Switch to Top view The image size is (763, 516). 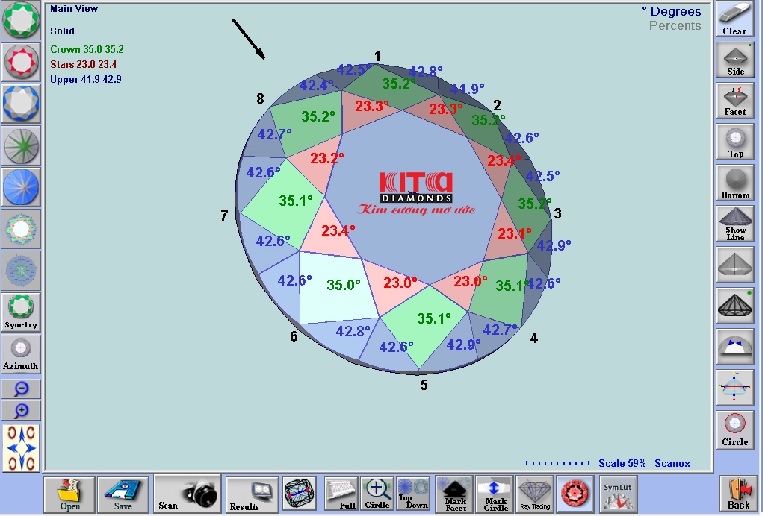click(735, 142)
